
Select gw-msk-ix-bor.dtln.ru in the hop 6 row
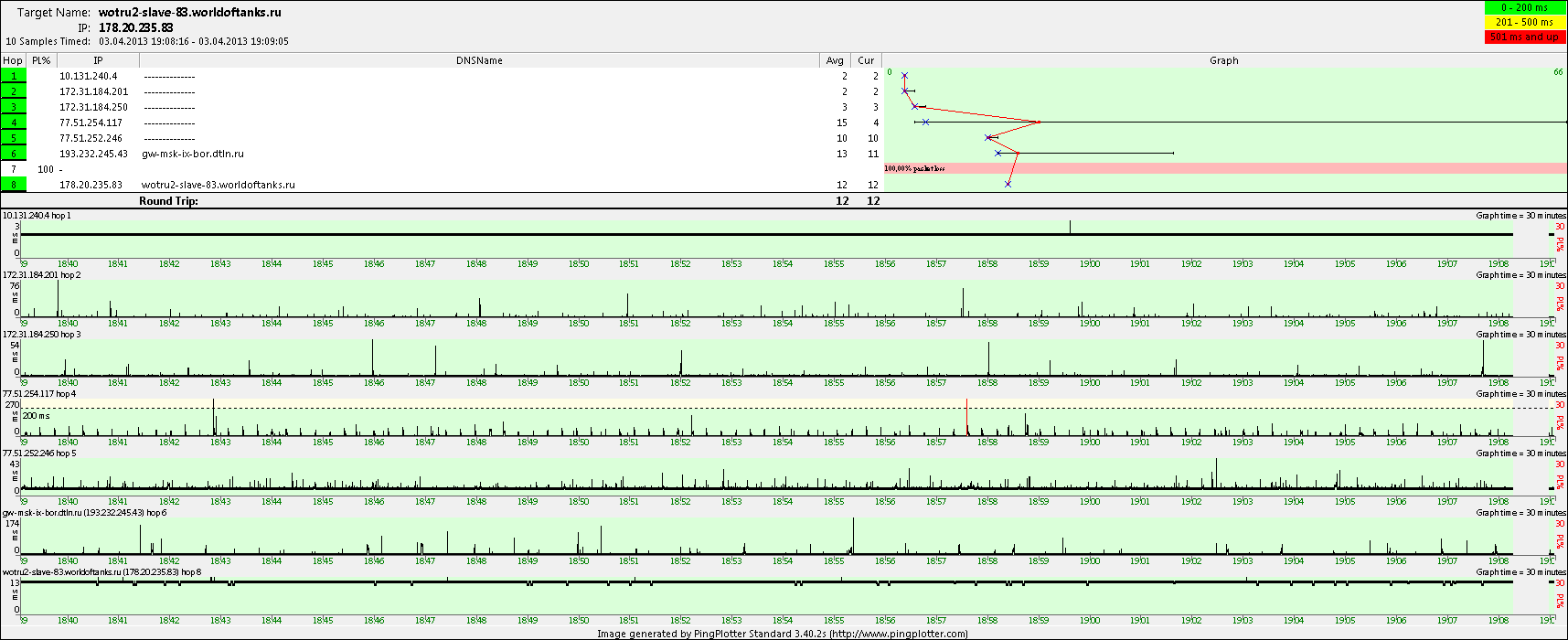[x=193, y=154]
